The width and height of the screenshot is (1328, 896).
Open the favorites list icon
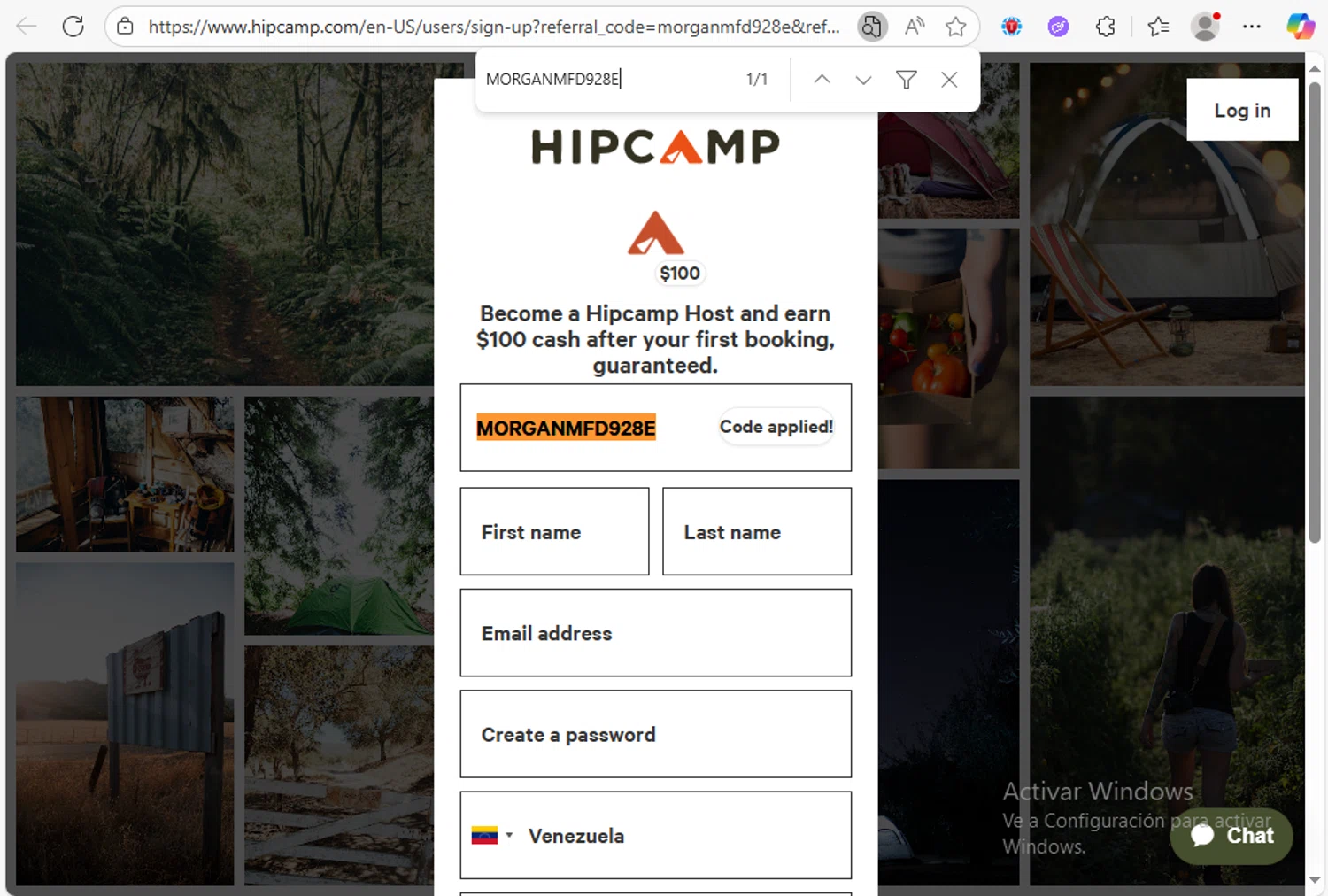tap(1158, 27)
